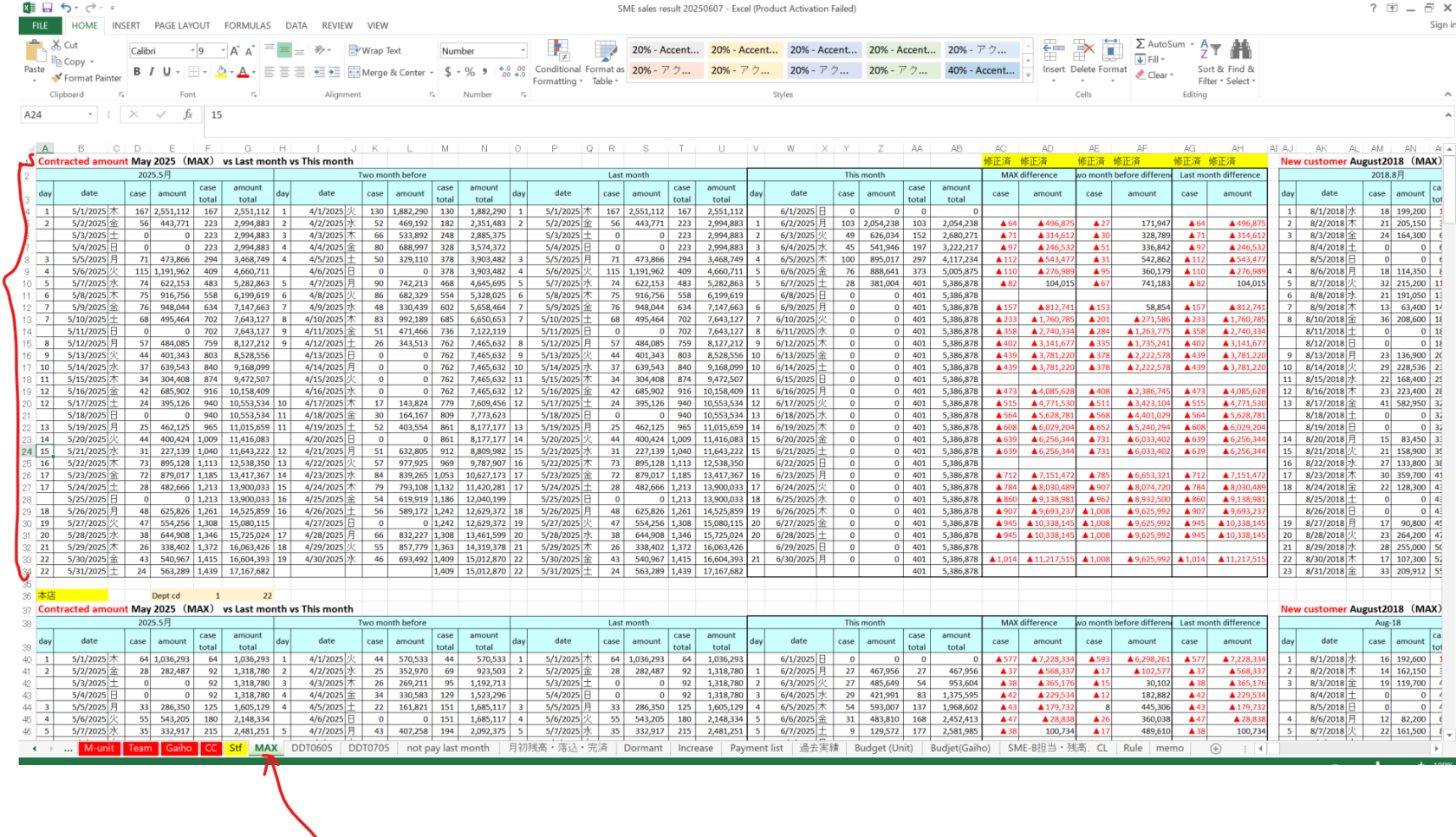
Task: Click the Insert Function fx icon
Action: click(188, 114)
